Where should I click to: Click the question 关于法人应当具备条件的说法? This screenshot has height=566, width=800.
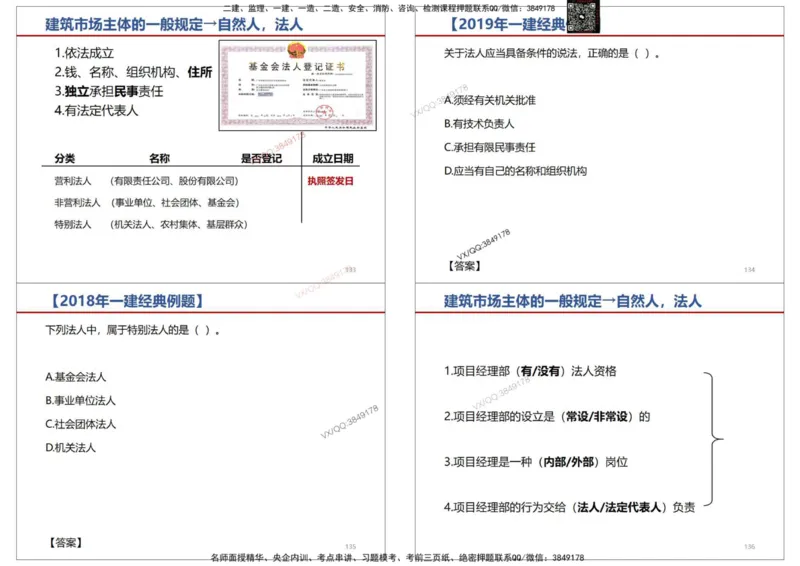[x=551, y=53]
